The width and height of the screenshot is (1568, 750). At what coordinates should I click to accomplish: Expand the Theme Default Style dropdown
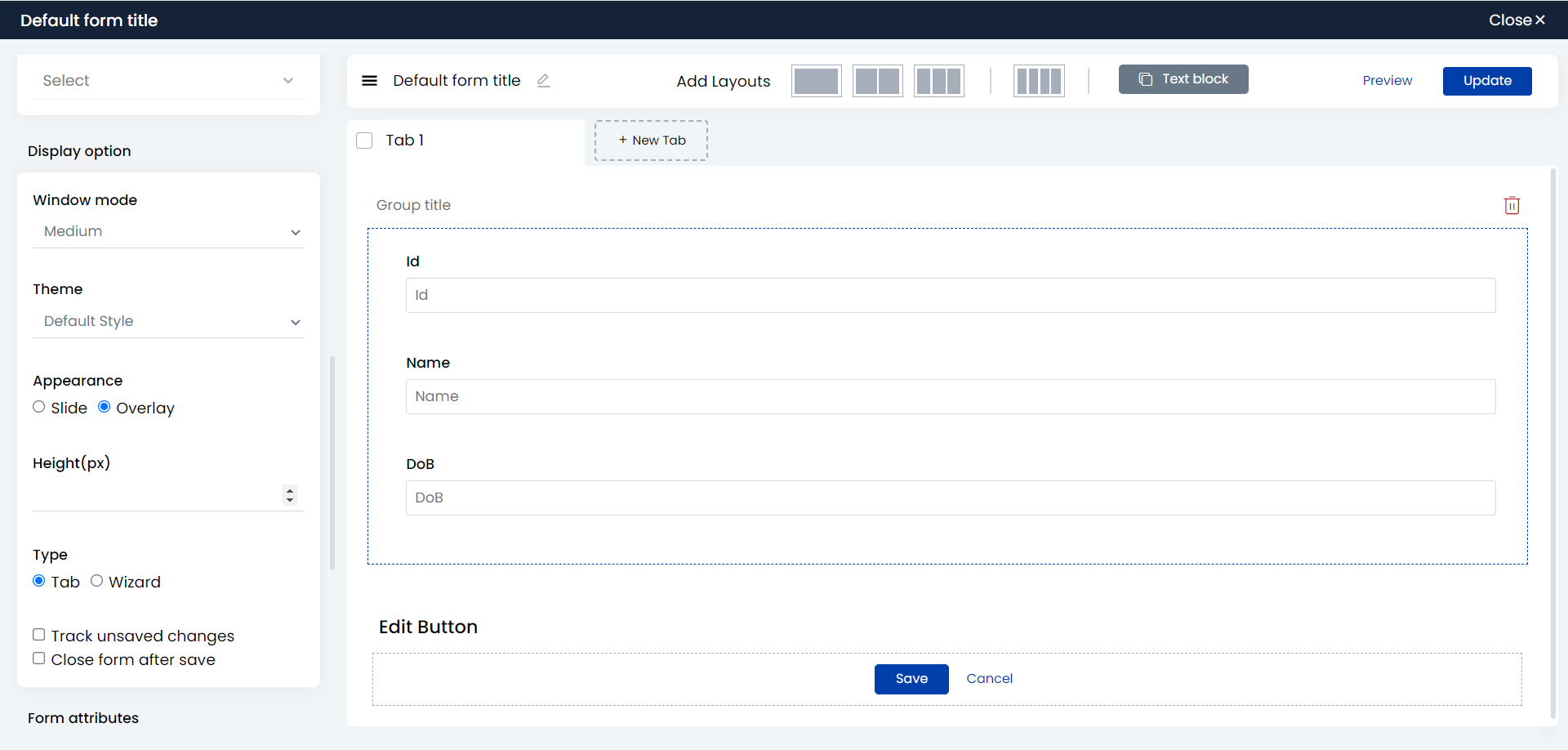[x=168, y=322]
